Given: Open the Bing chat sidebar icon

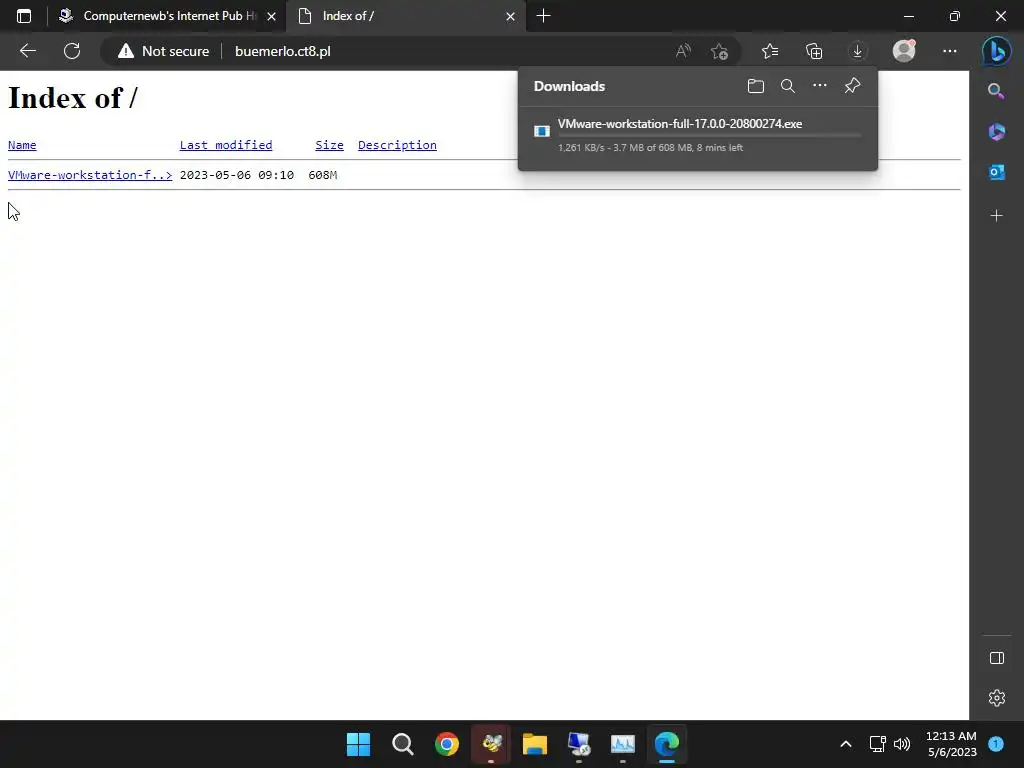Looking at the screenshot, I should (997, 51).
